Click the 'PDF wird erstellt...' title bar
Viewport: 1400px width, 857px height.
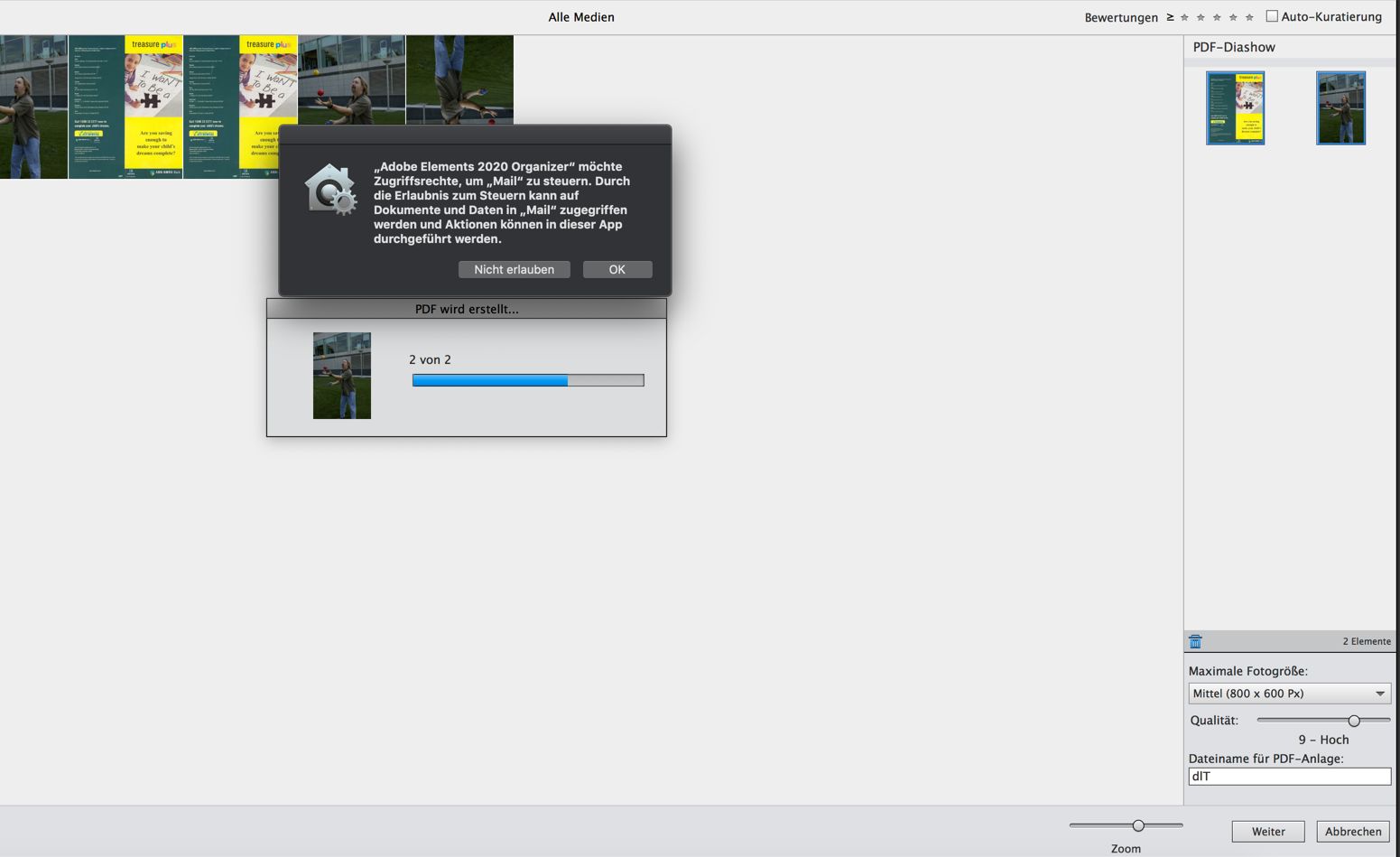click(x=467, y=309)
